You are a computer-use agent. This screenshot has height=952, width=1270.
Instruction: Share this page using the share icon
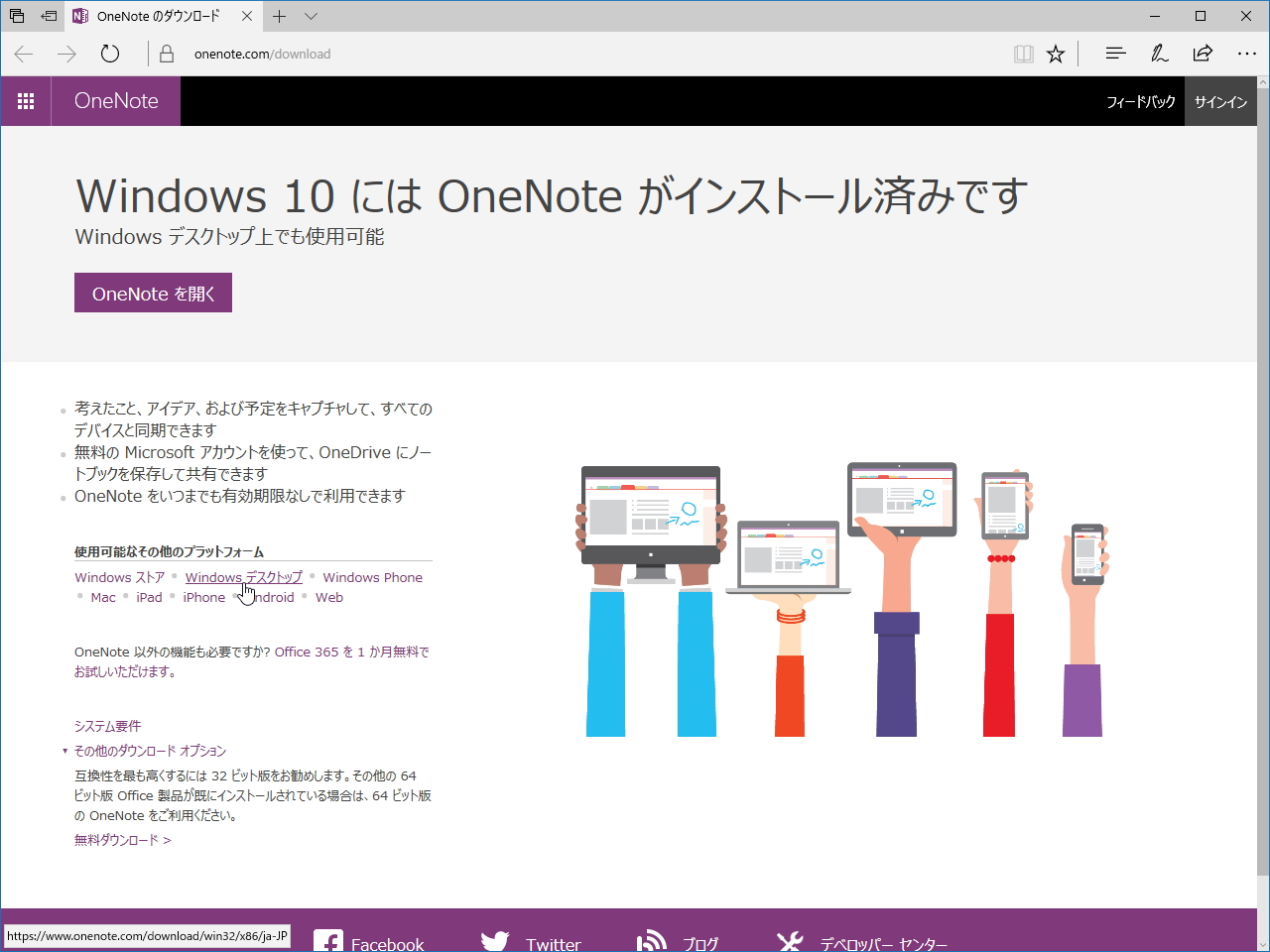[x=1203, y=54]
